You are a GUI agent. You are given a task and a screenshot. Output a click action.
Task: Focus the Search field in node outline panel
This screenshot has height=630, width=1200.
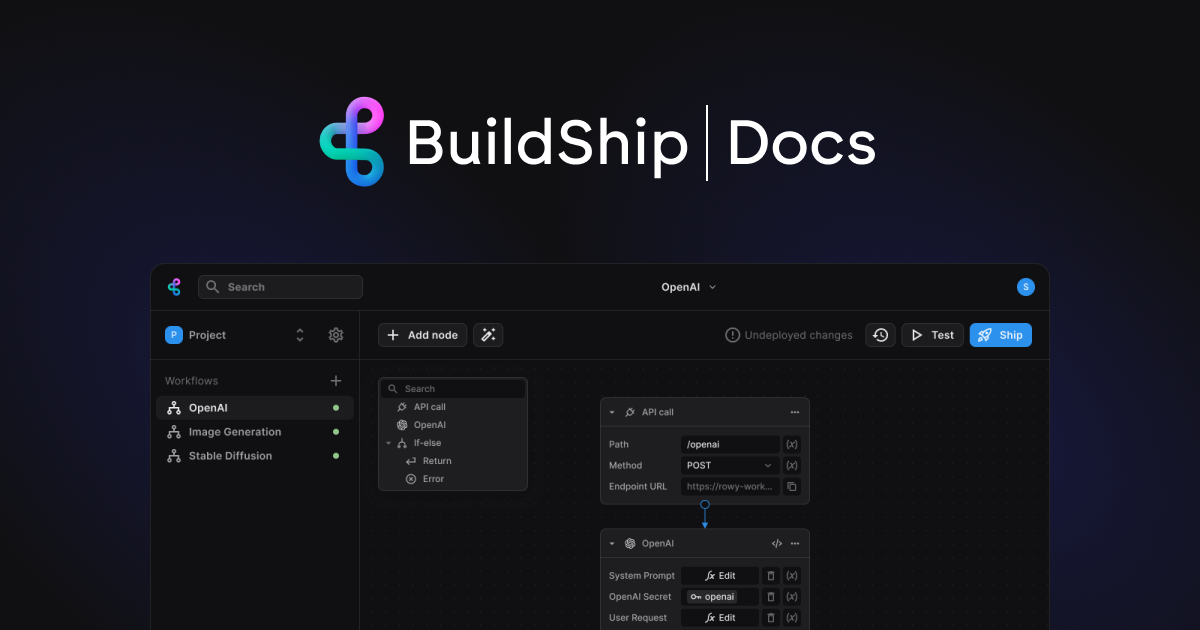[453, 389]
